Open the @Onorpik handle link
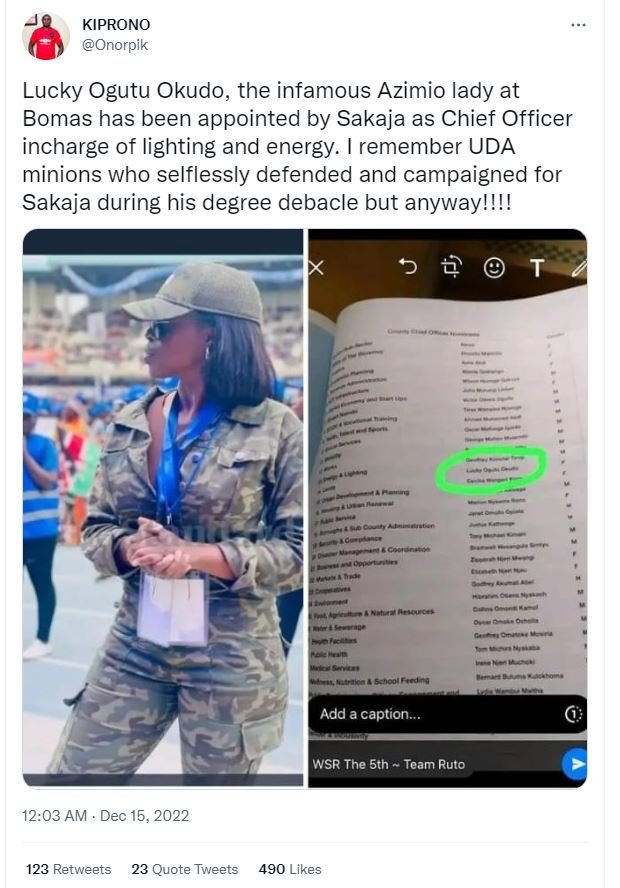 115,45
